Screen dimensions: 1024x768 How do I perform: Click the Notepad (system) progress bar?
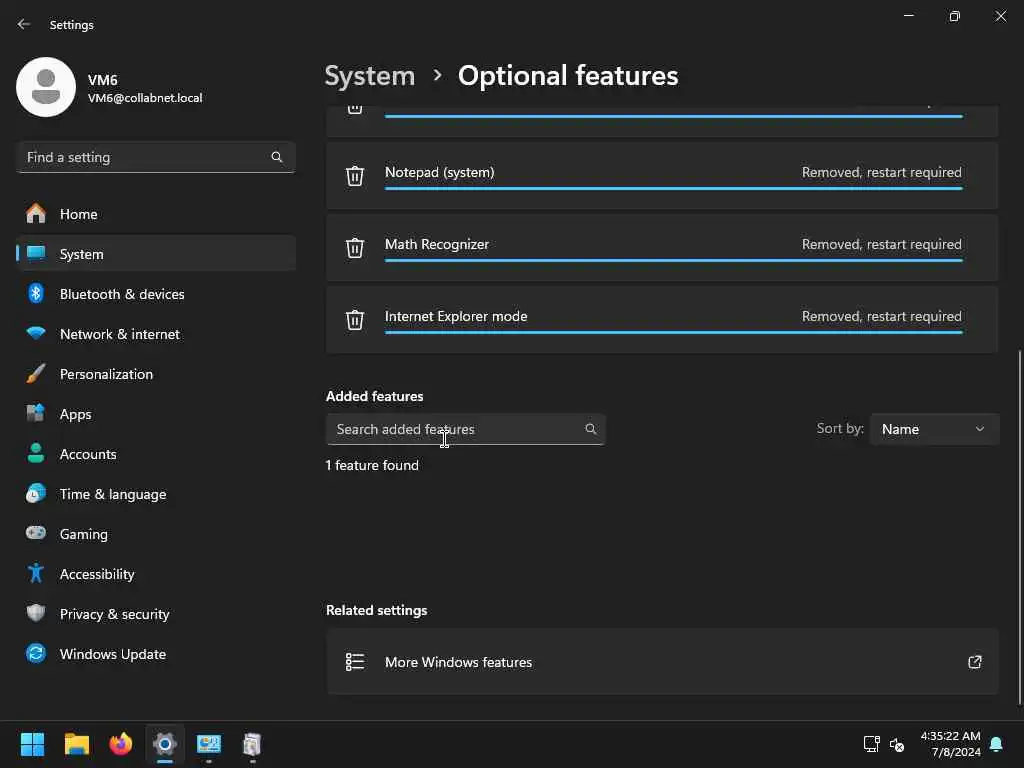click(673, 189)
